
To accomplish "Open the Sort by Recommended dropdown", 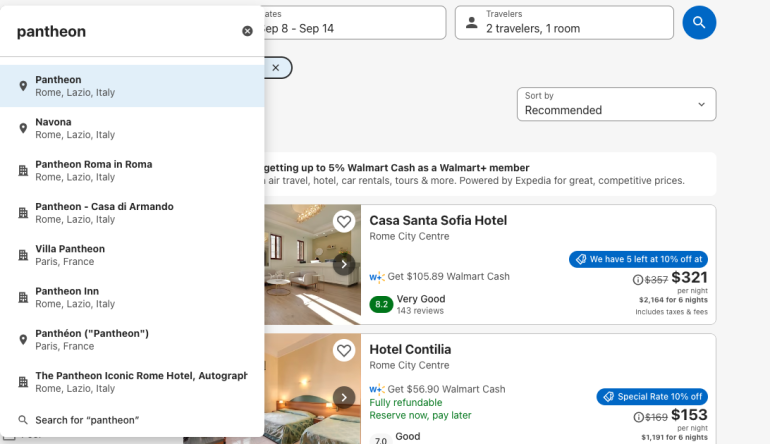I will tap(616, 104).
